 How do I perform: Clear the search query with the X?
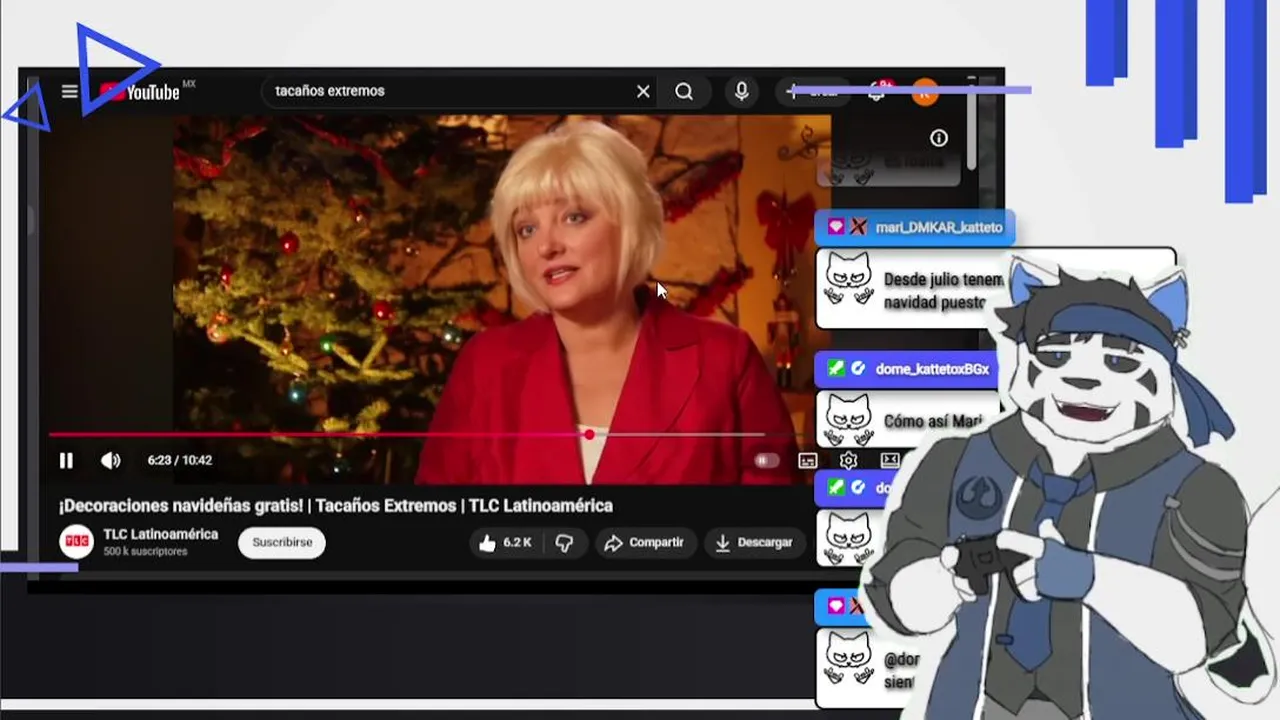pyautogui.click(x=643, y=92)
